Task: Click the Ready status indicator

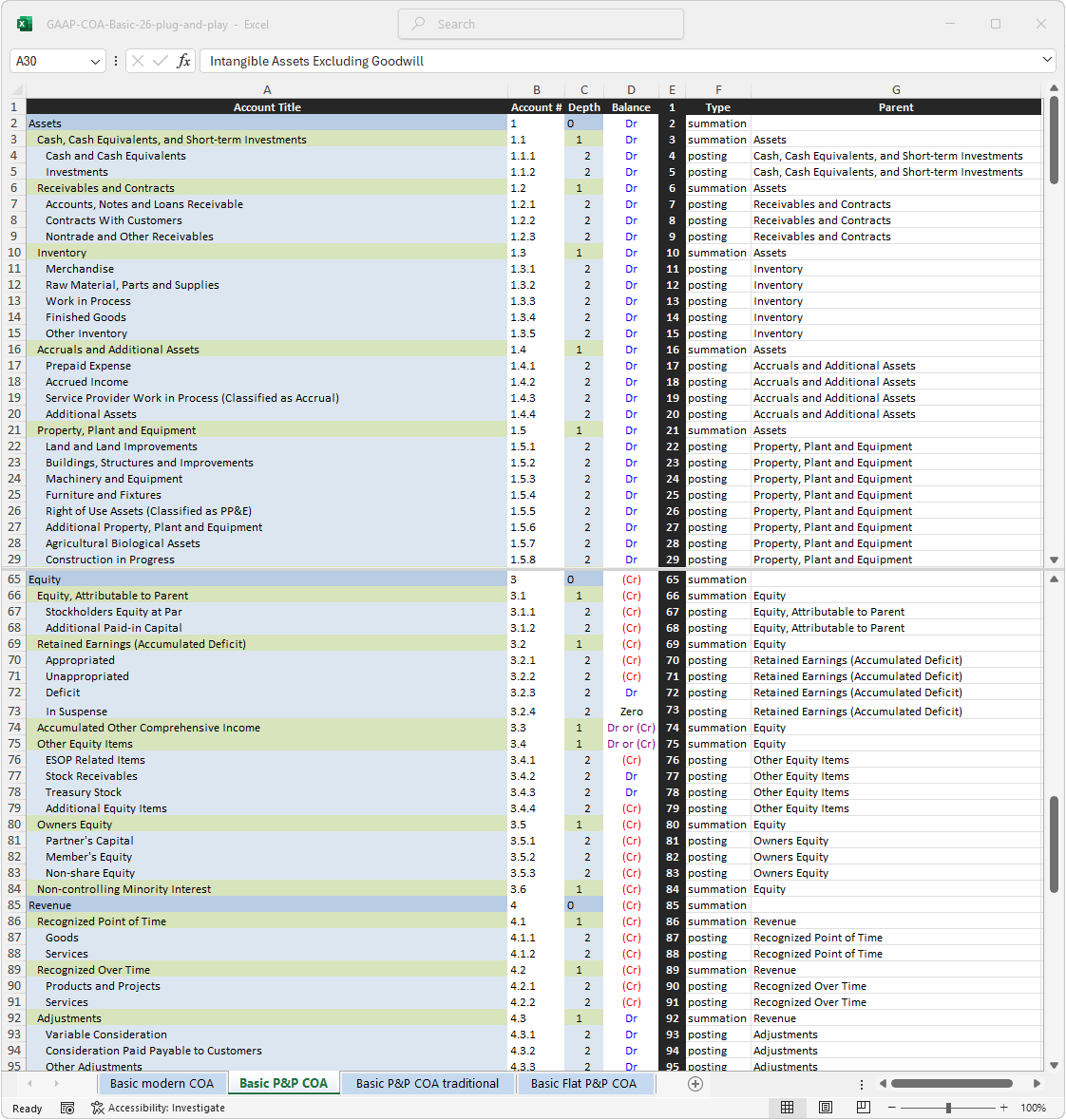Action: (x=28, y=1109)
